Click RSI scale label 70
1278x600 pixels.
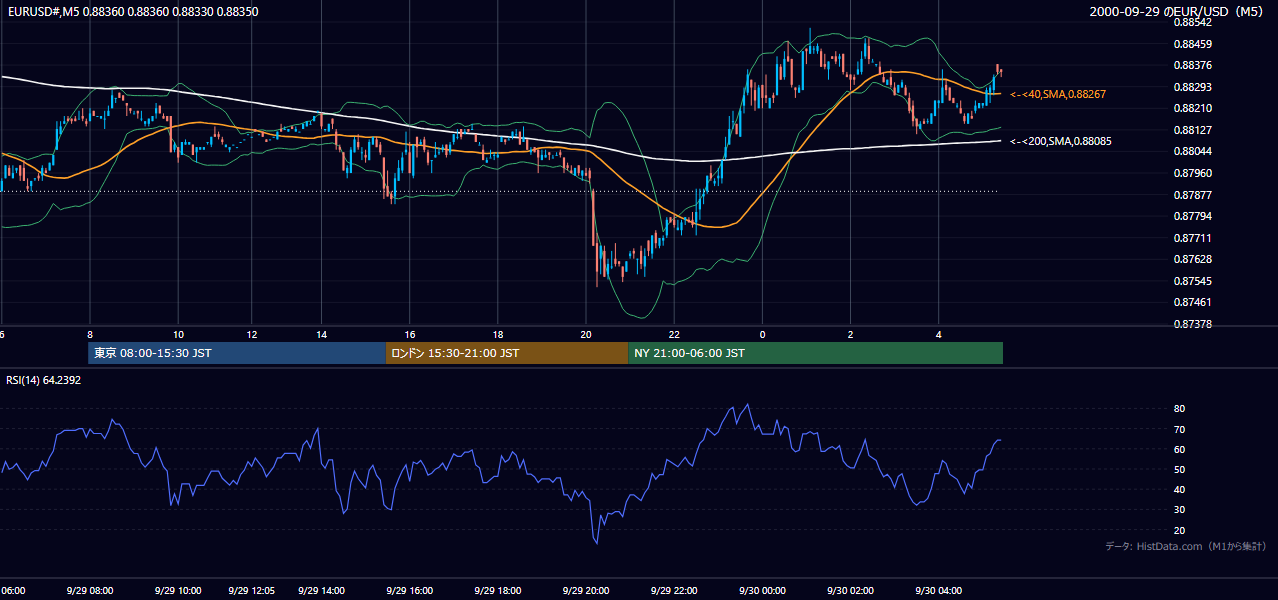point(1180,429)
